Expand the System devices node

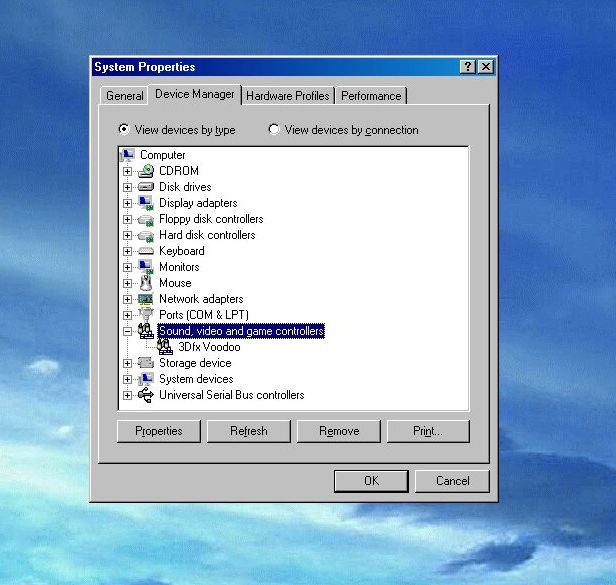click(127, 380)
